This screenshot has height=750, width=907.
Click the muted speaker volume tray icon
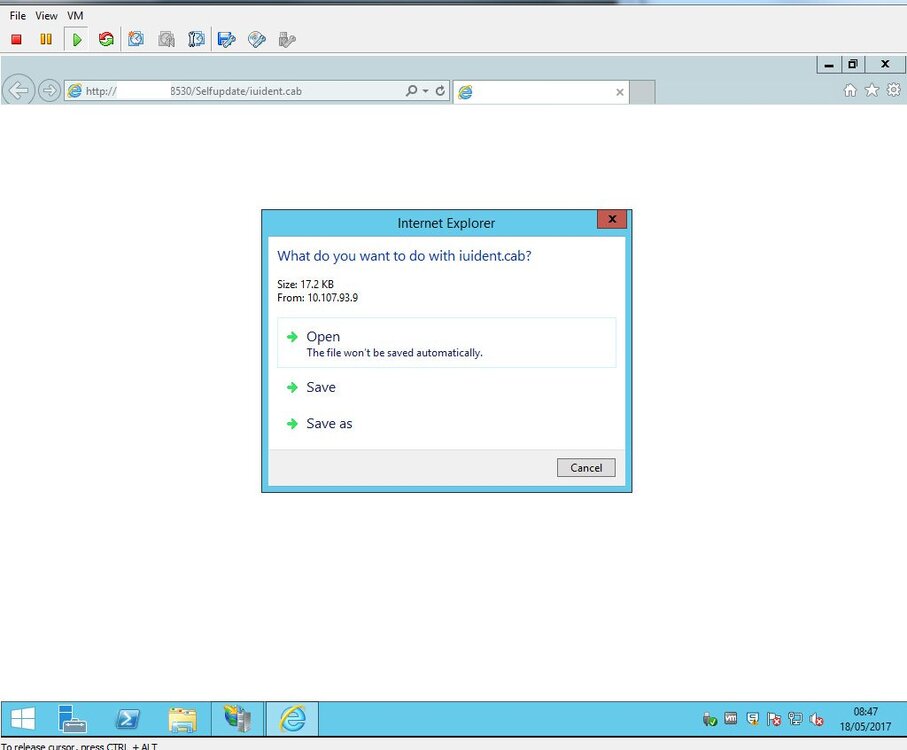click(816, 719)
